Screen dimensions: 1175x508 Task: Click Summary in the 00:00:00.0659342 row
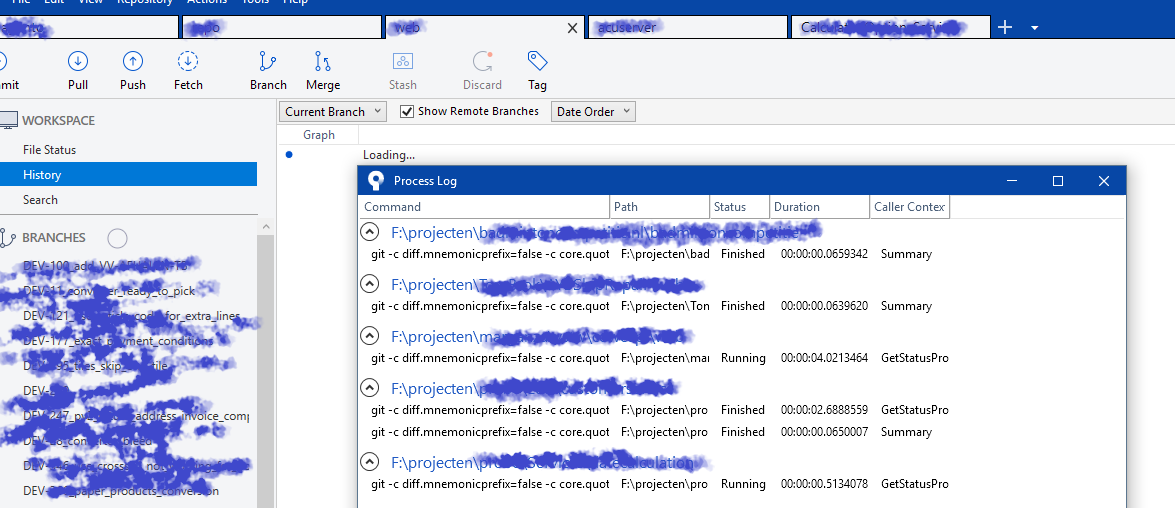click(906, 254)
